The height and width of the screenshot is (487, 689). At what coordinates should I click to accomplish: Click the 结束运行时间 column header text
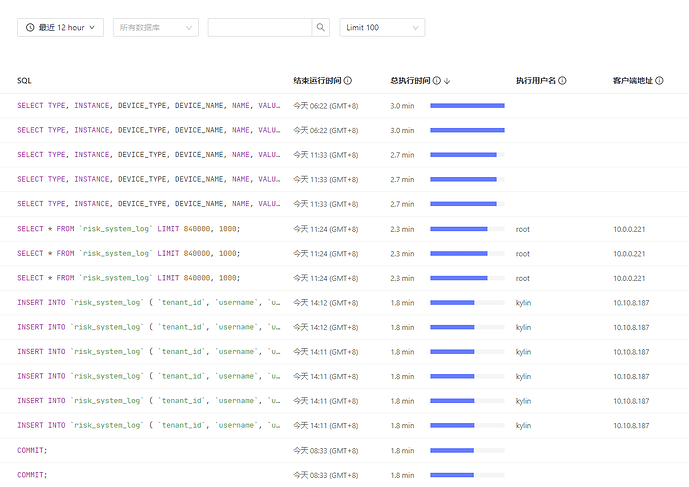coord(318,80)
